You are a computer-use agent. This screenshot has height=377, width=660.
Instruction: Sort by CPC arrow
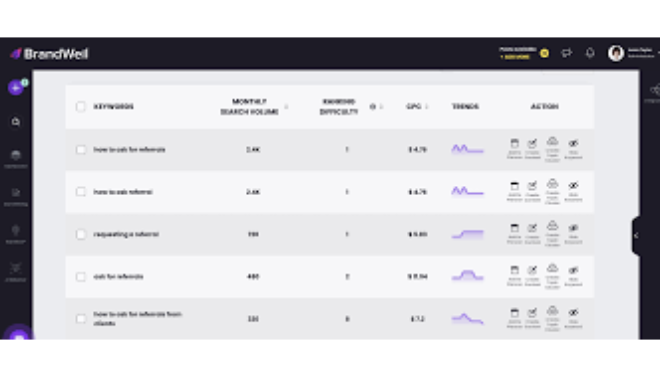coord(427,107)
